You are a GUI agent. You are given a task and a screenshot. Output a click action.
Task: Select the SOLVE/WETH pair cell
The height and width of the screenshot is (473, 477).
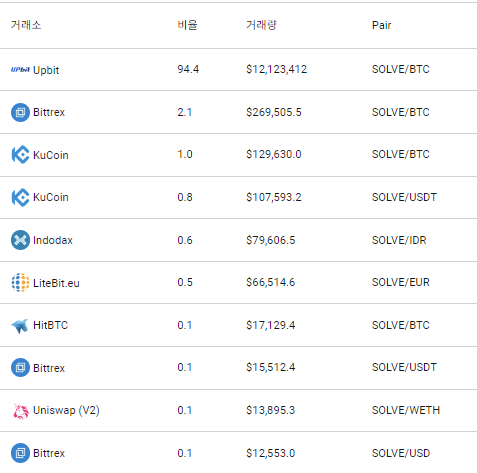406,410
